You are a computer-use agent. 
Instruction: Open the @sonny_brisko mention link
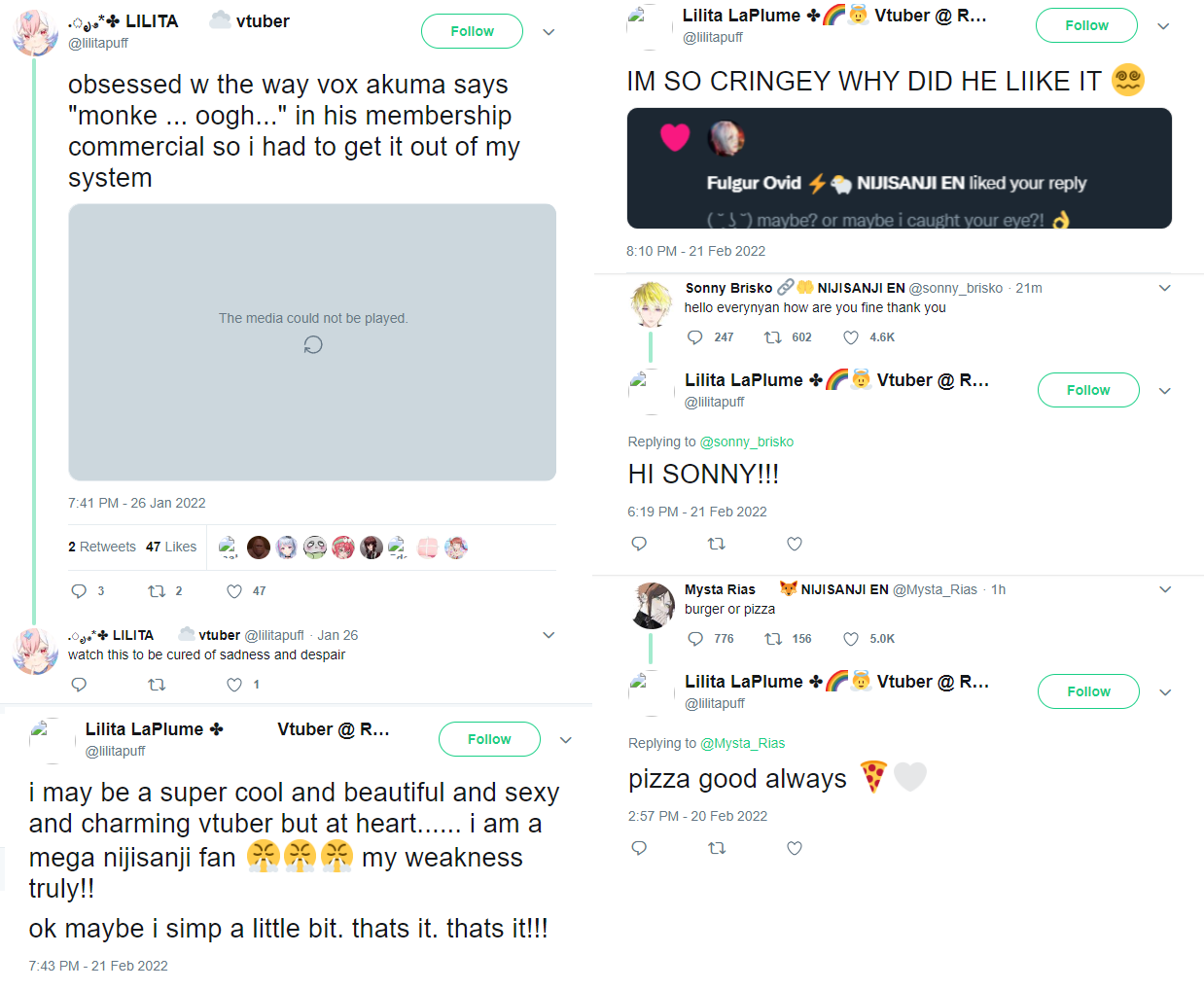pyautogui.click(x=747, y=442)
